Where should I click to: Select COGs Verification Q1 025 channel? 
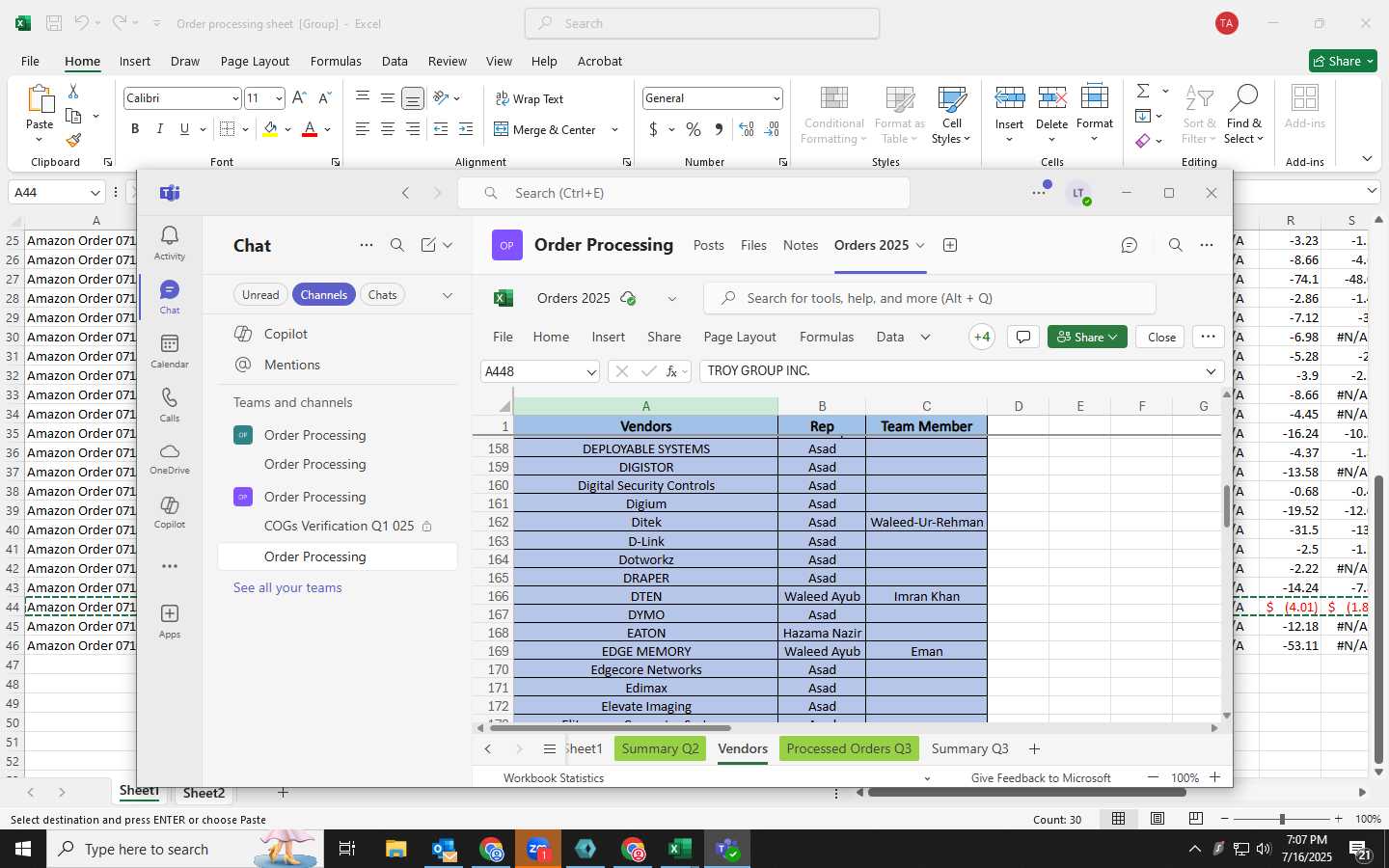click(339, 526)
